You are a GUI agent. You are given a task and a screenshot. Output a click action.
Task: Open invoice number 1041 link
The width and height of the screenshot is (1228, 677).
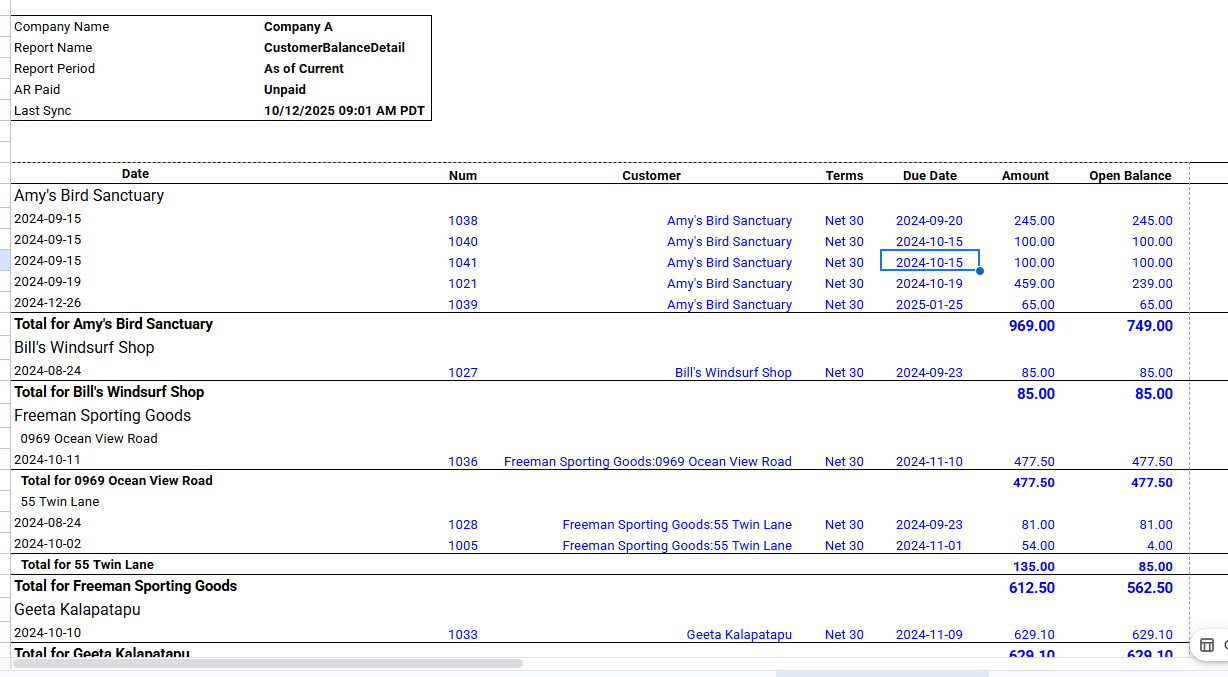tap(463, 263)
